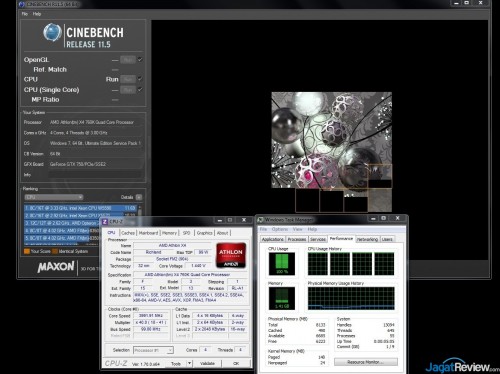Open the Help menu in Cinebench
Image resolution: width=500 pixels, height=374 pixels.
pyautogui.click(x=37, y=14)
